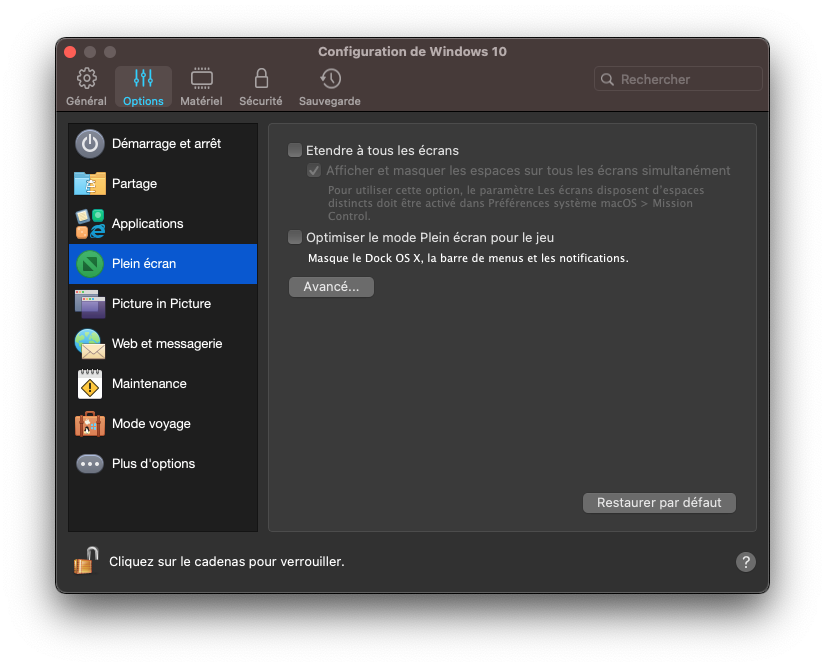This screenshot has width=825, height=667.
Task: Select the Applications icon in sidebar
Action: pos(90,224)
